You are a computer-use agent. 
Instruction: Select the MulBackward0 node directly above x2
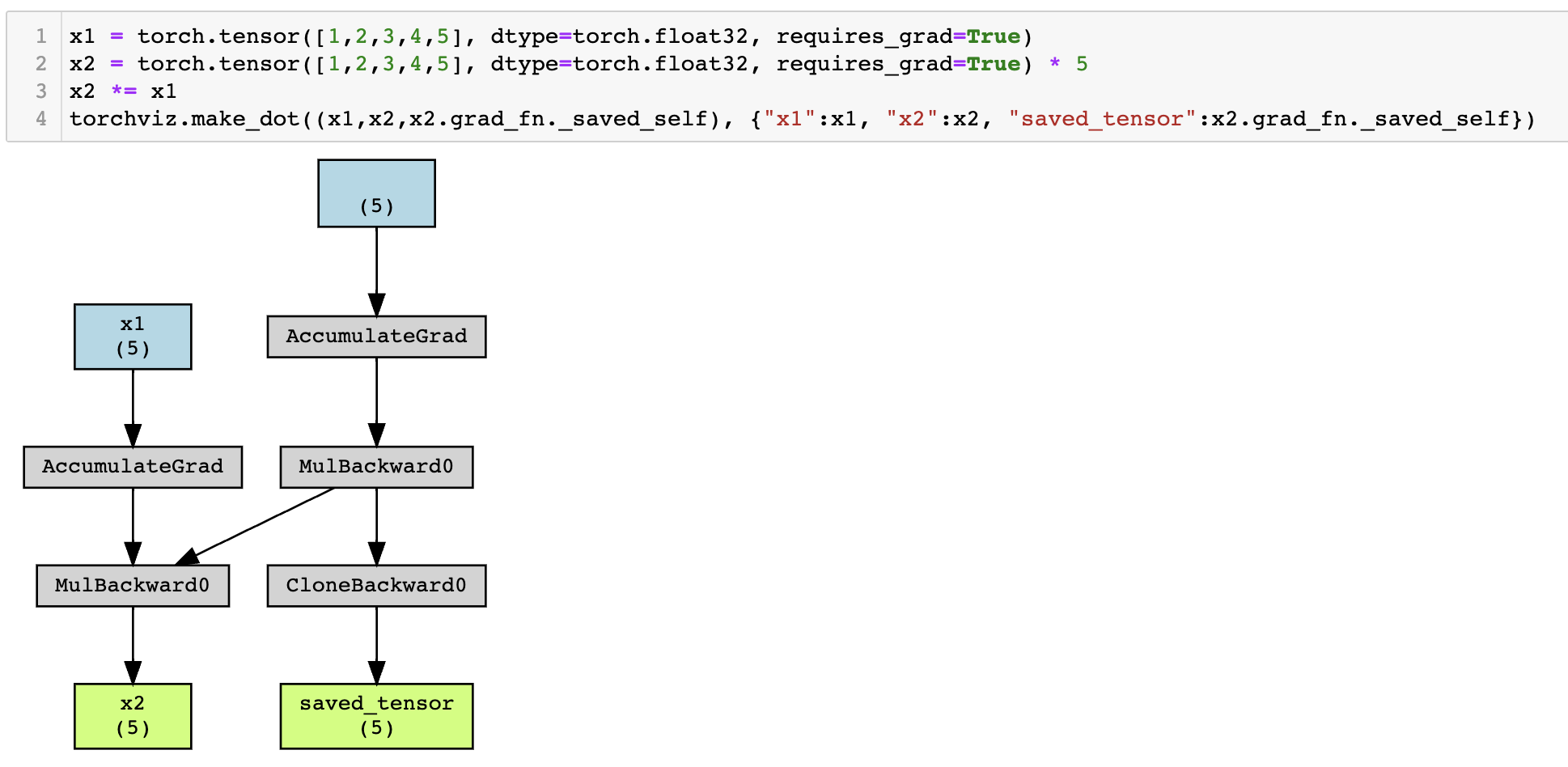tap(133, 586)
